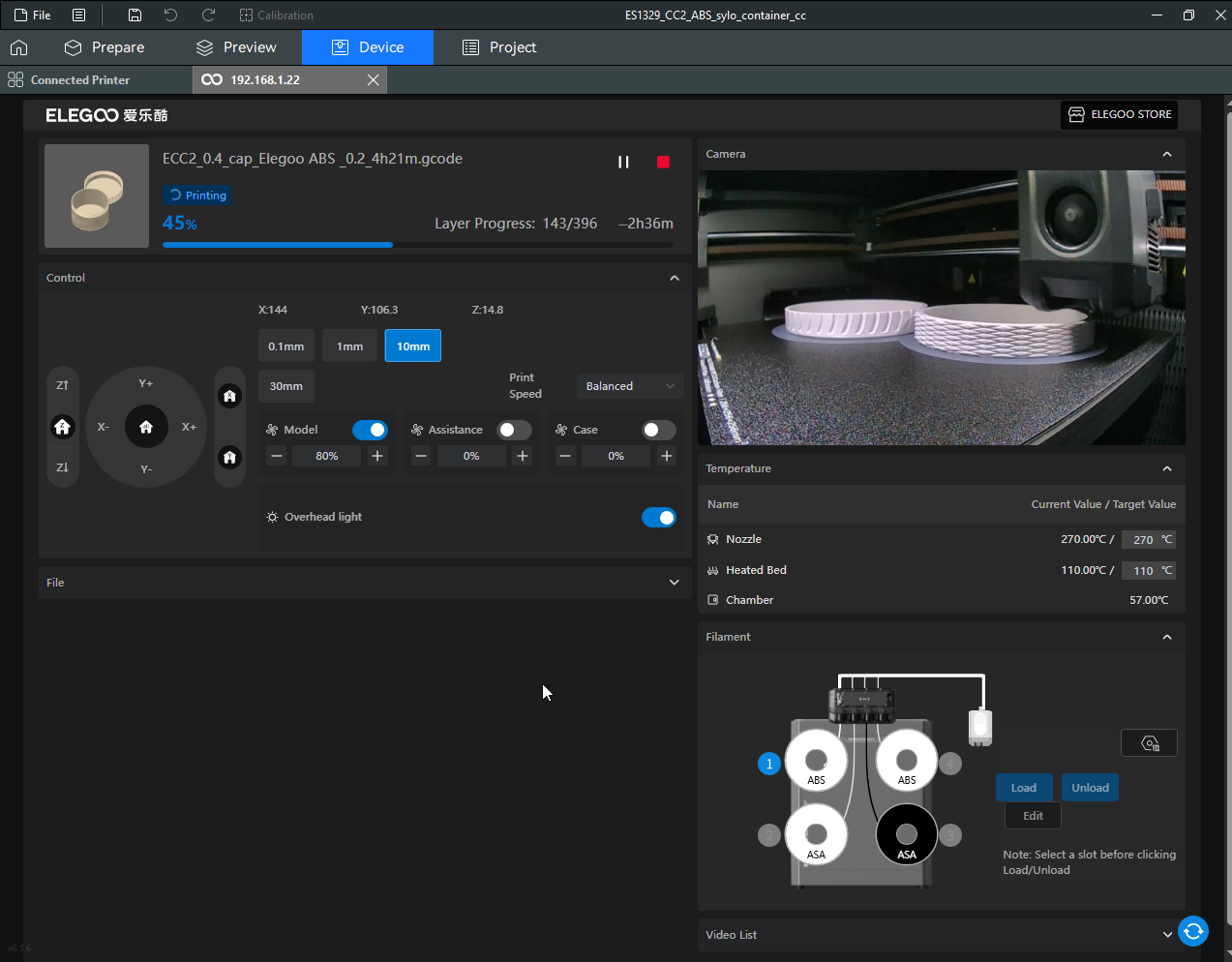Collapse the Camera panel
Viewport: 1232px width, 962px height.
[x=1166, y=155]
